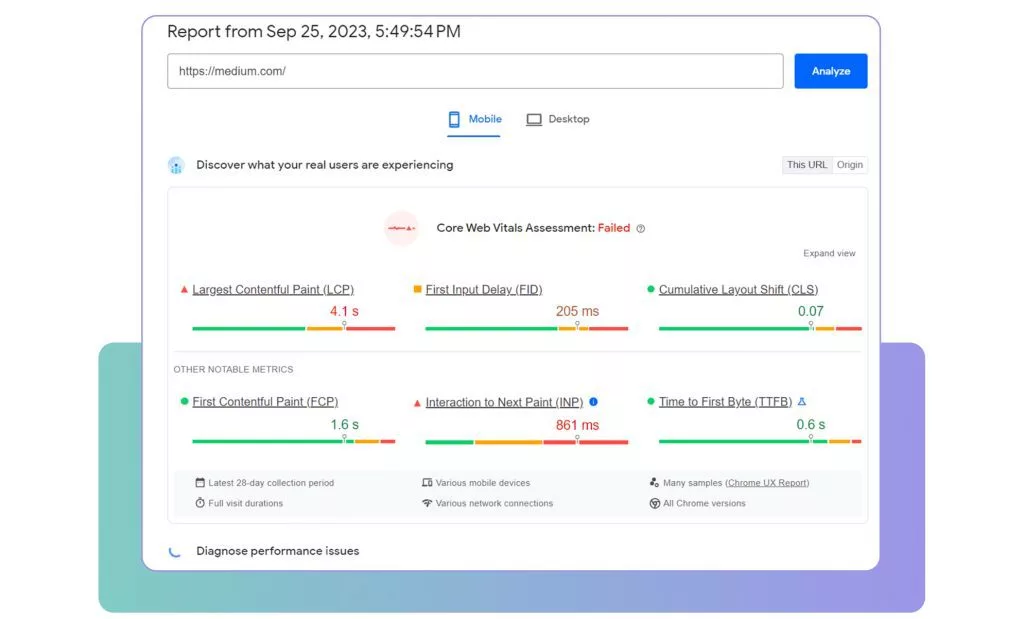Click the FID distribution bar
Viewport: 1024px width, 619px height.
coord(526,328)
